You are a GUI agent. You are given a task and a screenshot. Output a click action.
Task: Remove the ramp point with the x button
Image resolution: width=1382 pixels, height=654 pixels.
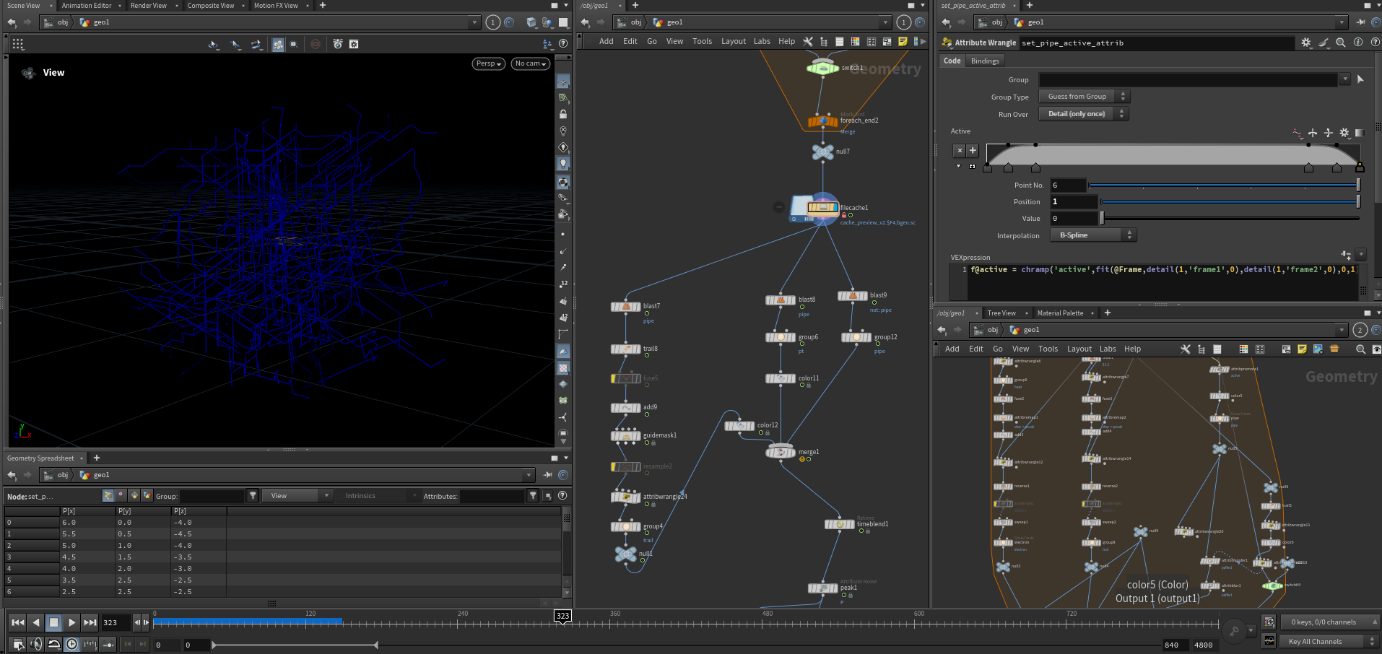(x=959, y=150)
